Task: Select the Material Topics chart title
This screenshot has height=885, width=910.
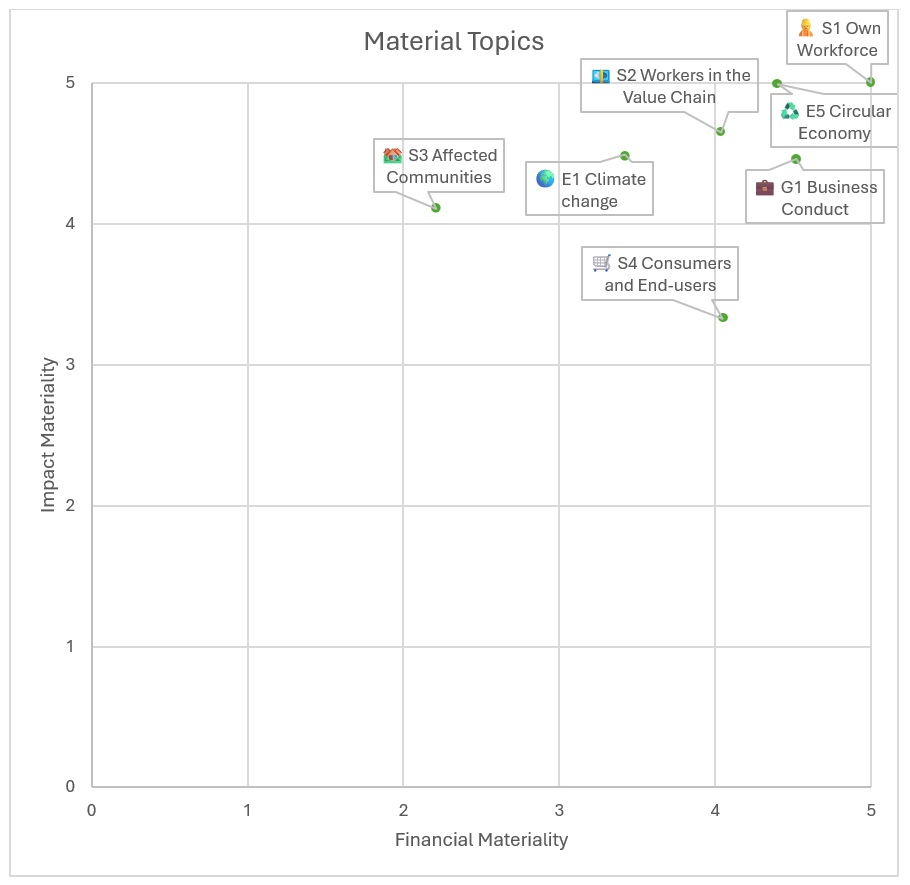Action: [453, 41]
